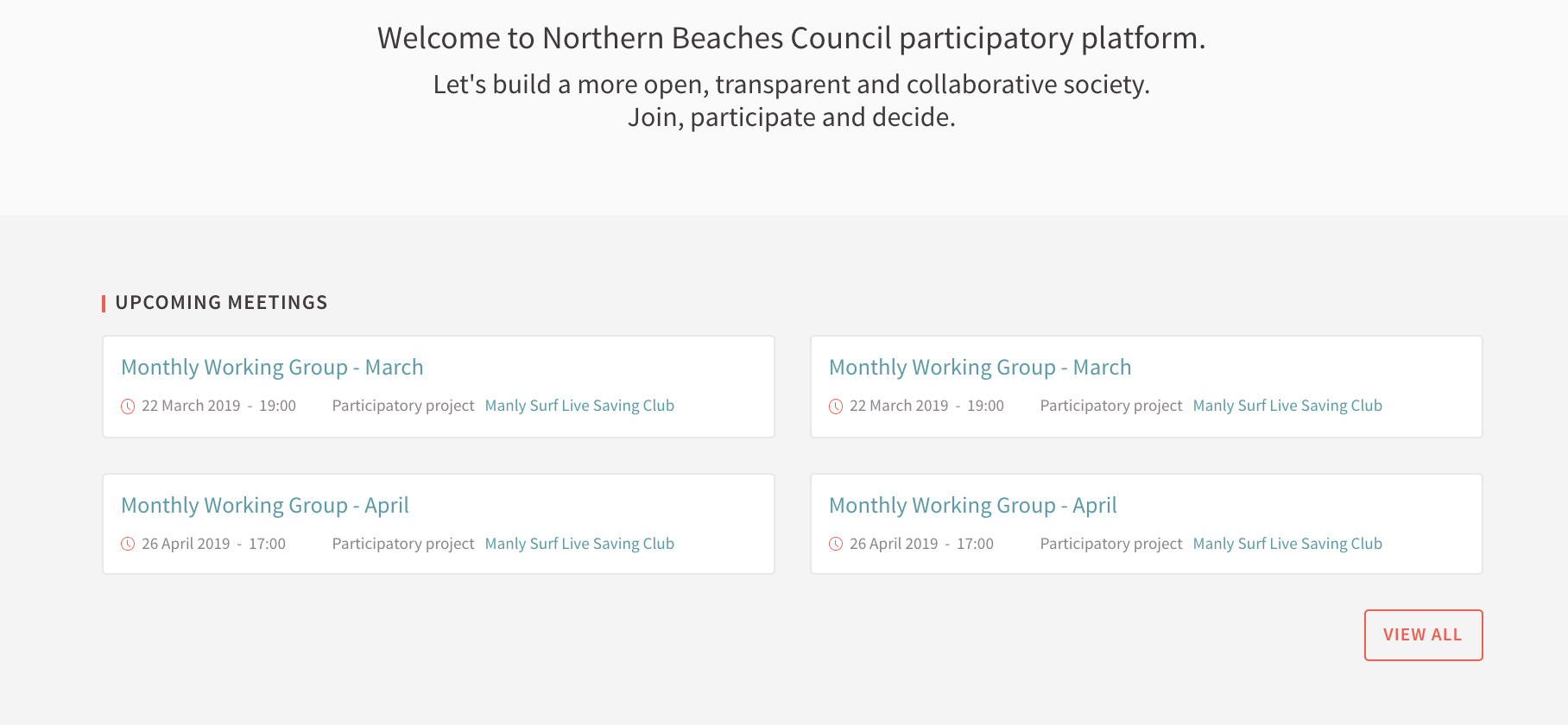Screen dimensions: 1568x725
Task: Click the clock icon in the right March meeting card
Action: coord(836,407)
